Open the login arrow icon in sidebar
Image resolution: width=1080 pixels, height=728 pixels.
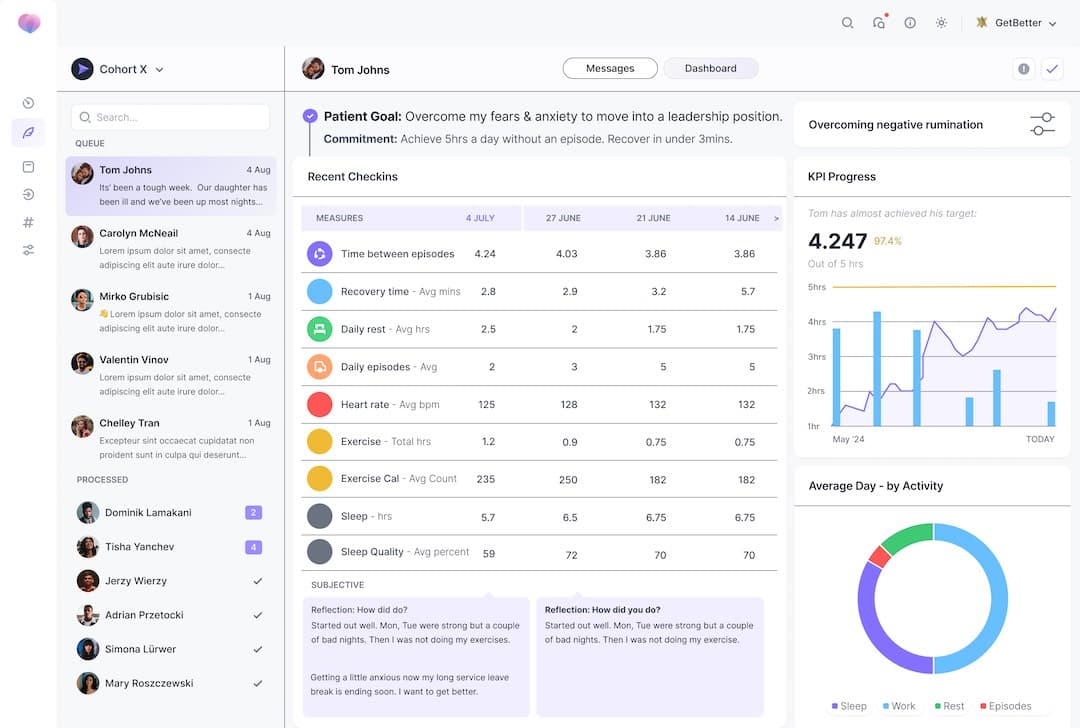(28, 194)
